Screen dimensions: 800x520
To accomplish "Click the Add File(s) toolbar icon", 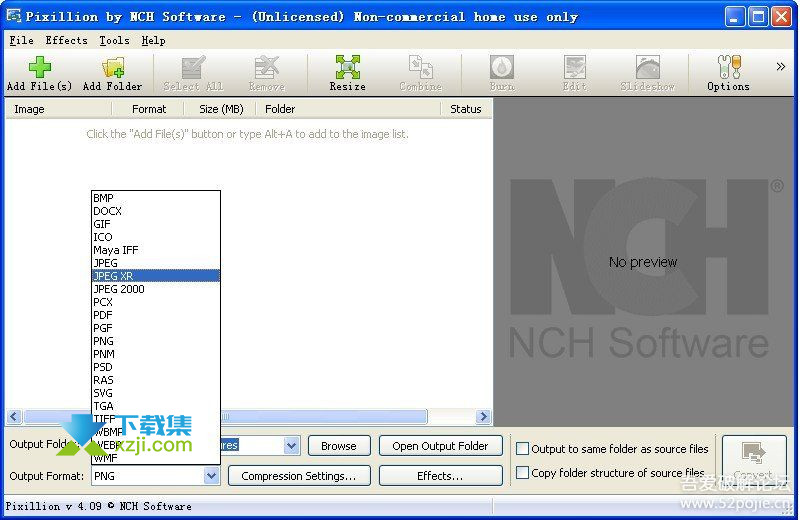I will (x=39, y=73).
